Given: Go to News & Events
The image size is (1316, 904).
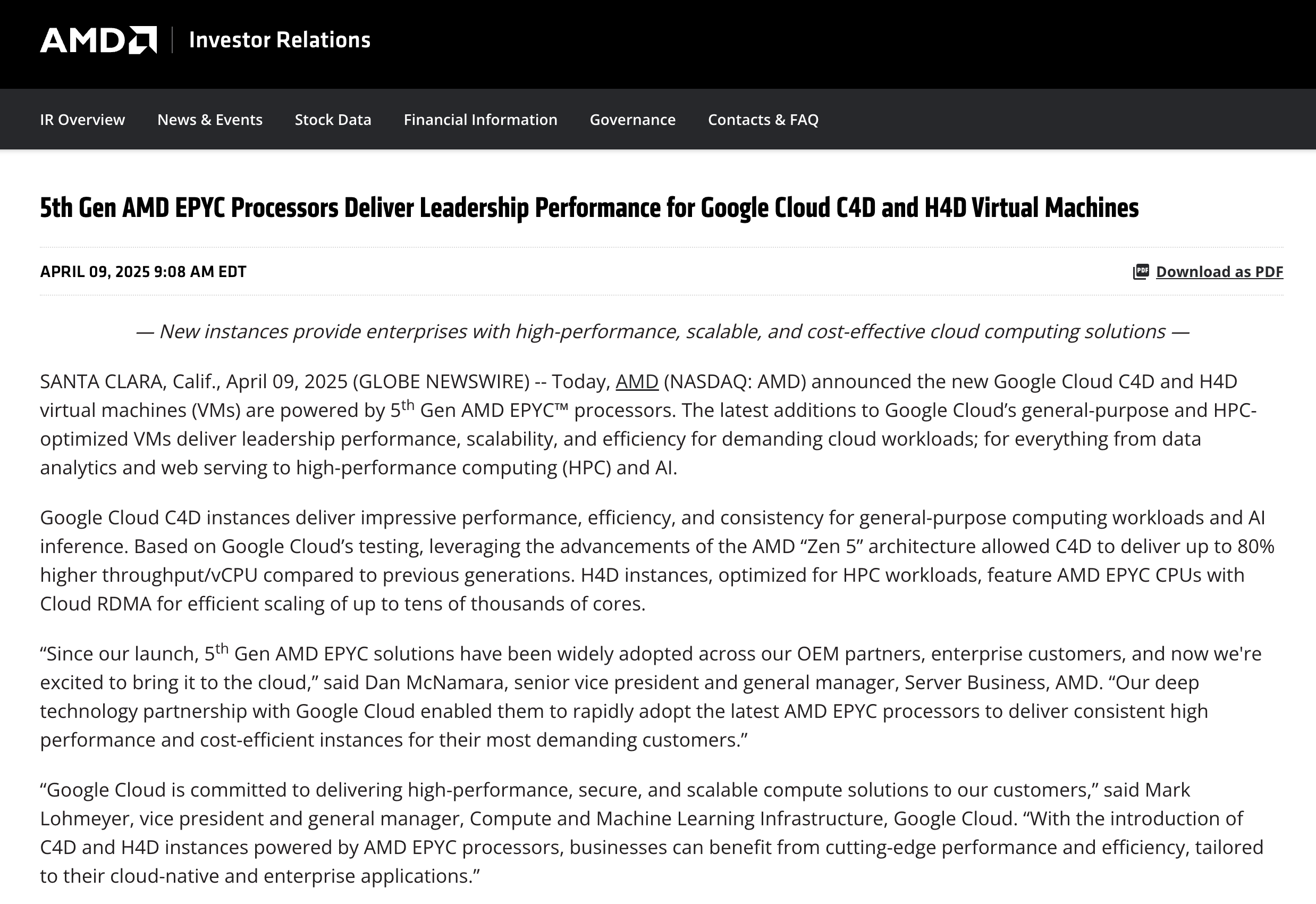Looking at the screenshot, I should (209, 120).
